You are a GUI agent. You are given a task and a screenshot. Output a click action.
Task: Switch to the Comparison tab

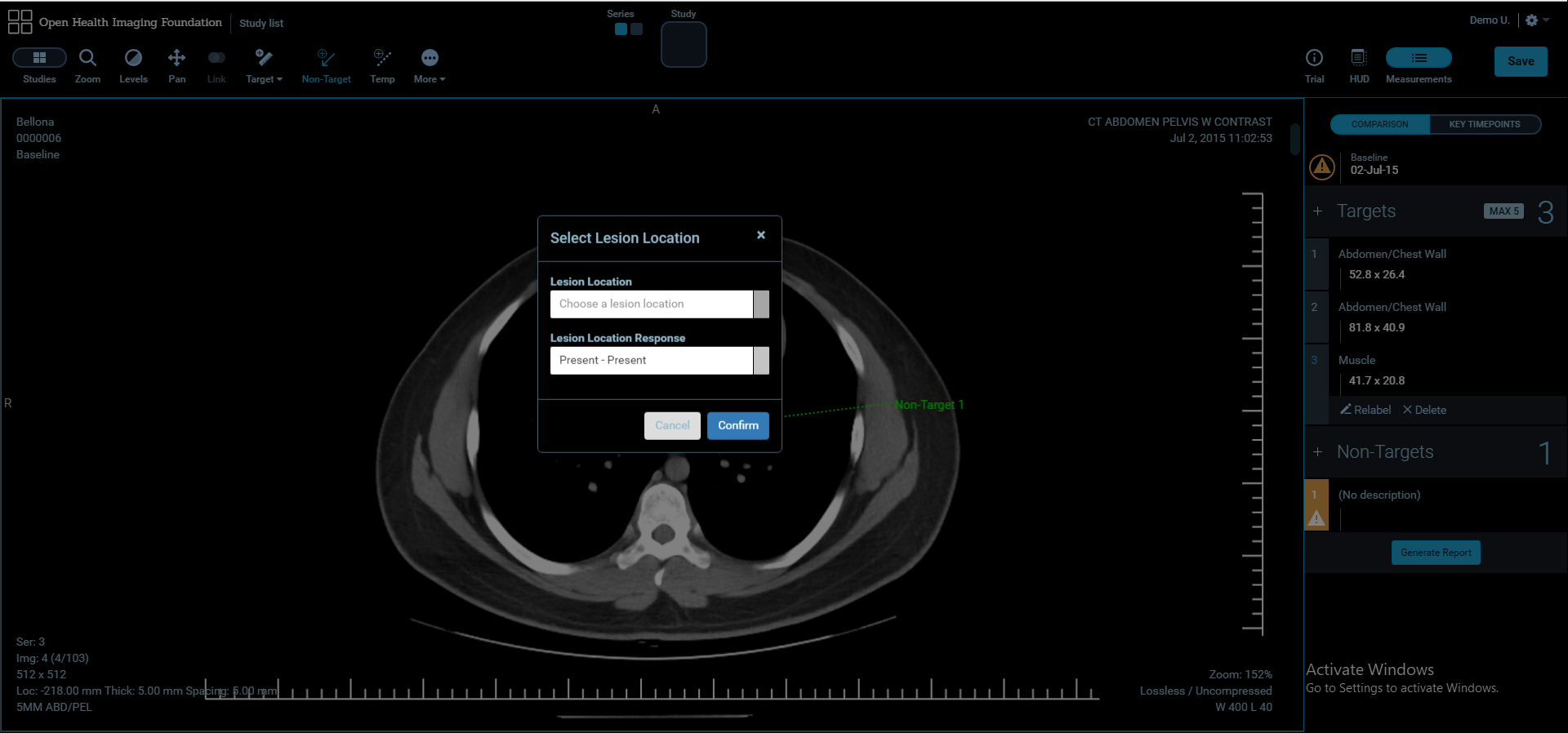click(x=1379, y=124)
